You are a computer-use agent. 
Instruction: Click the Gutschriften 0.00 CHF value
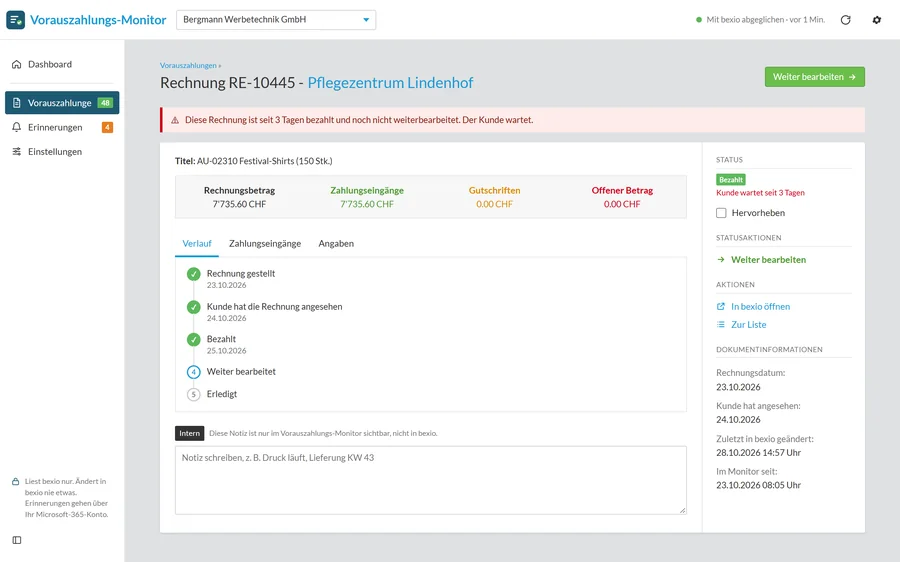tap(494, 204)
